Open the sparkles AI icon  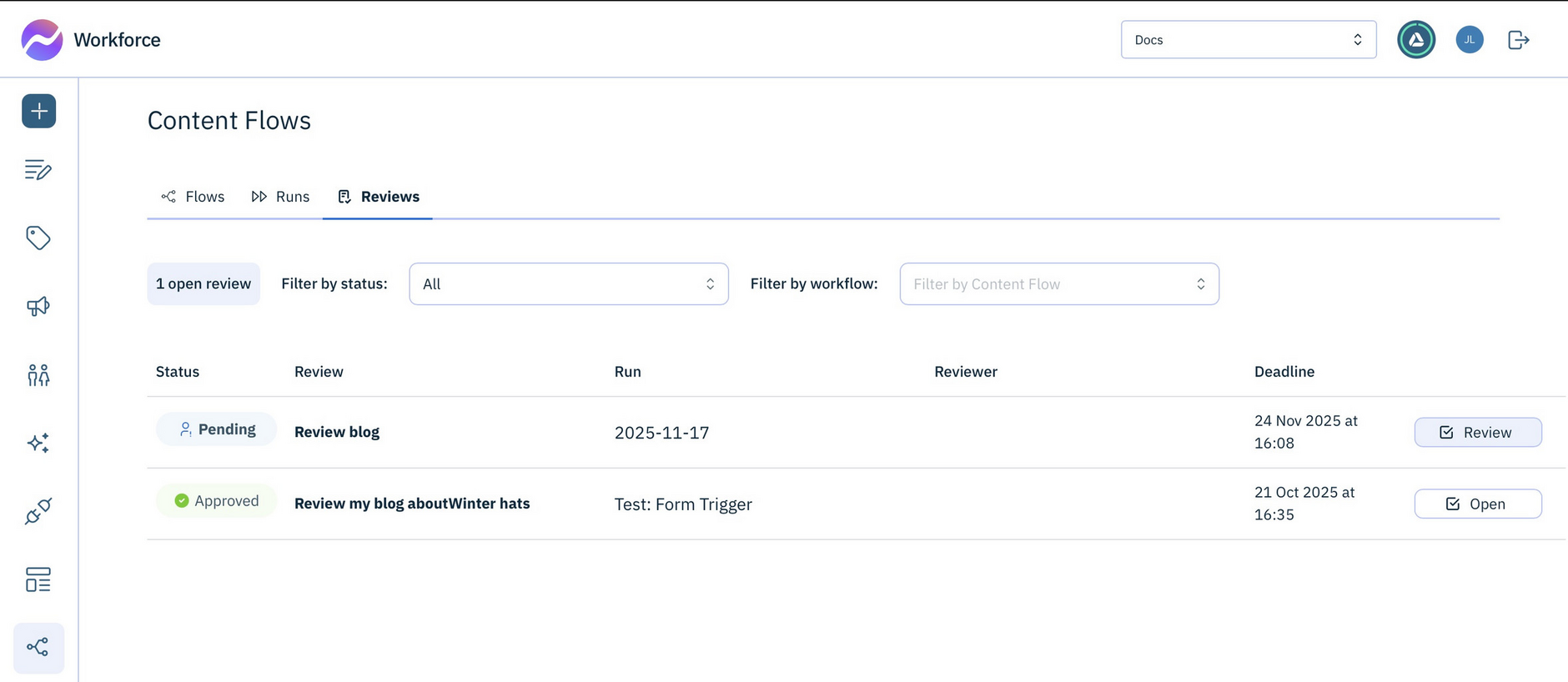(38, 443)
